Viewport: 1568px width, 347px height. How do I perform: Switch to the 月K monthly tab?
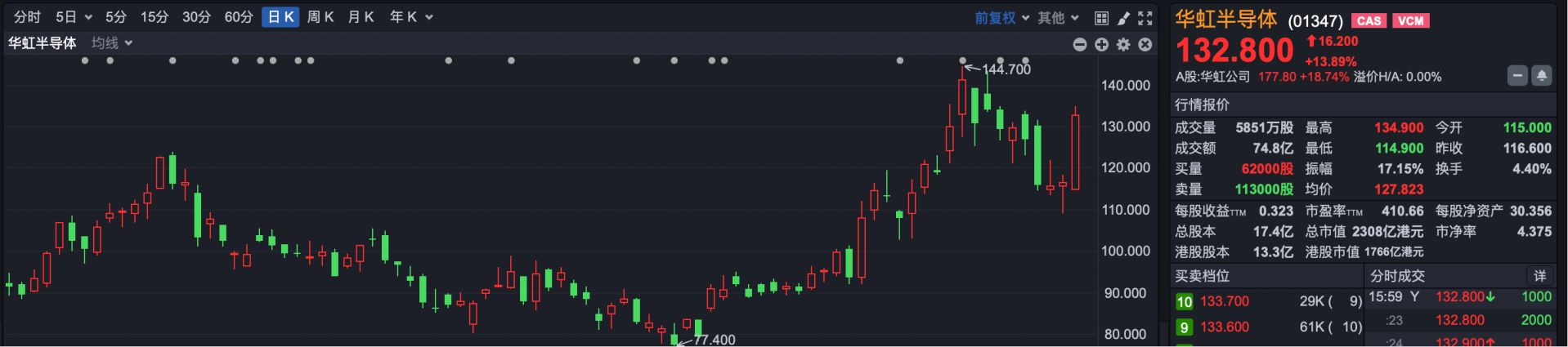[361, 17]
